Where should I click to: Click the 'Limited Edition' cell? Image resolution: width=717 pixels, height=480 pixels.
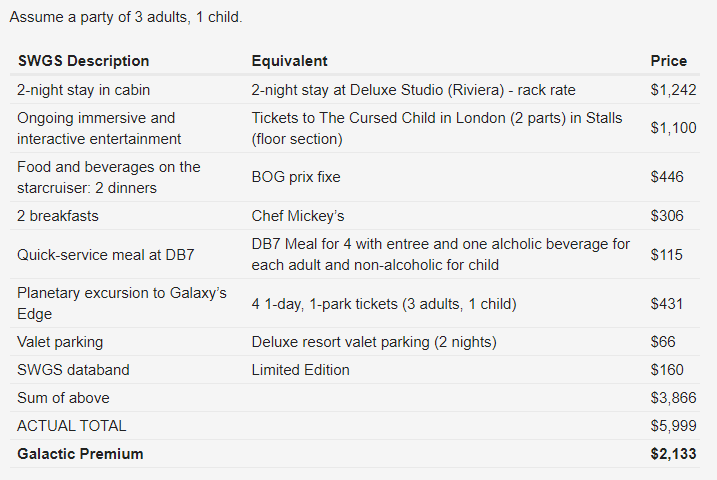pos(300,370)
